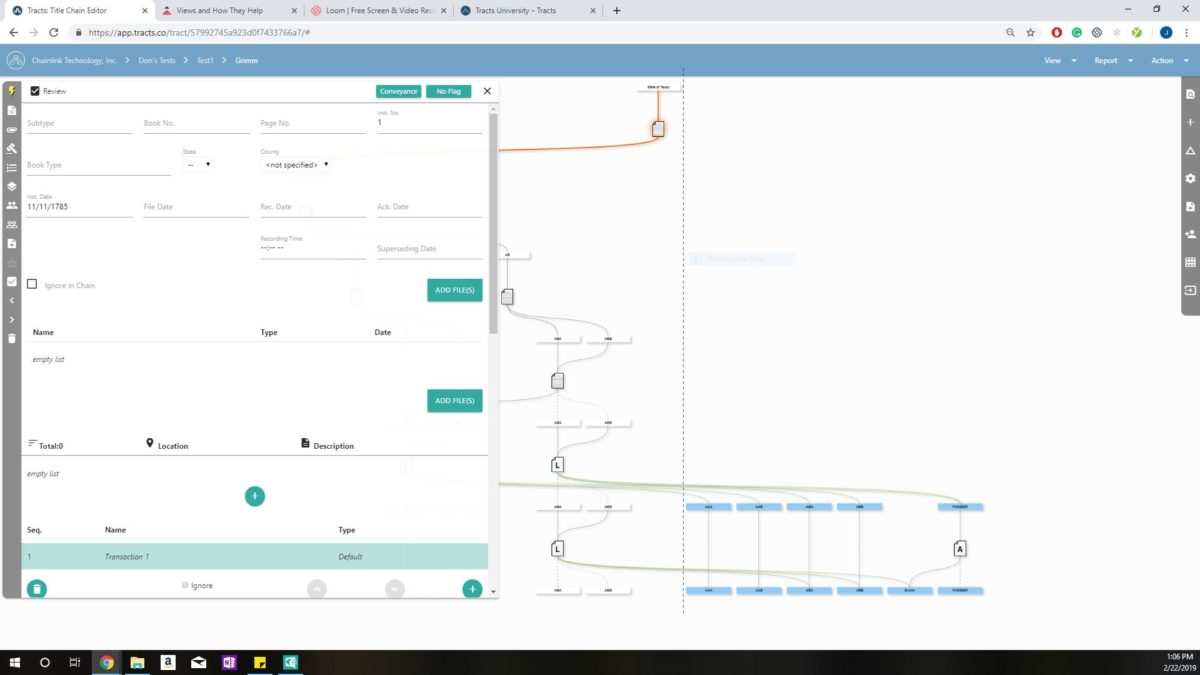Select the lightning bolt tool in left sidebar
The height and width of the screenshot is (675, 1200).
[11, 89]
